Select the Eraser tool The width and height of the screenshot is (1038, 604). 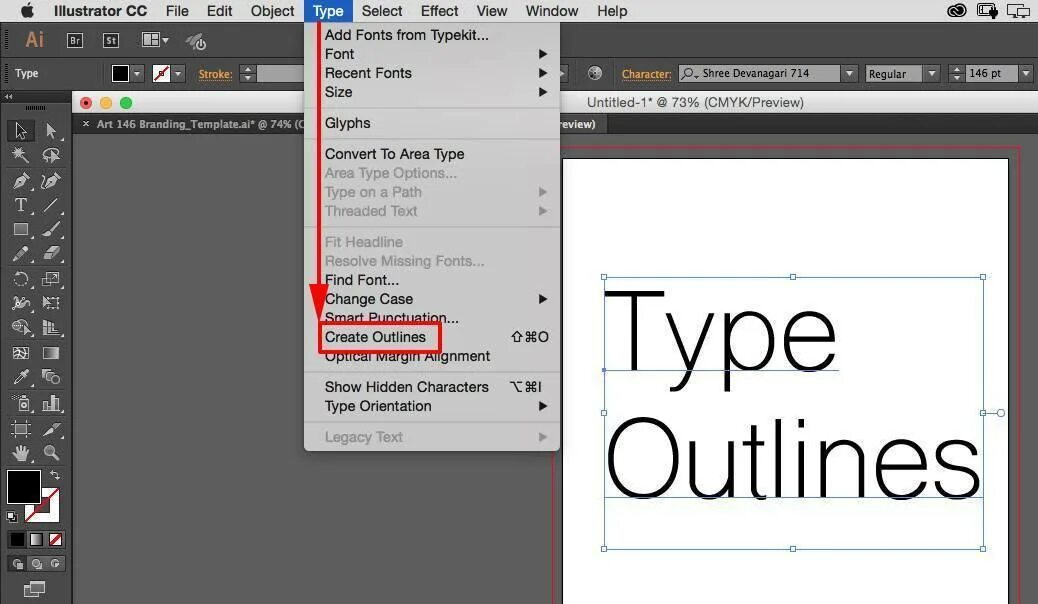point(51,254)
